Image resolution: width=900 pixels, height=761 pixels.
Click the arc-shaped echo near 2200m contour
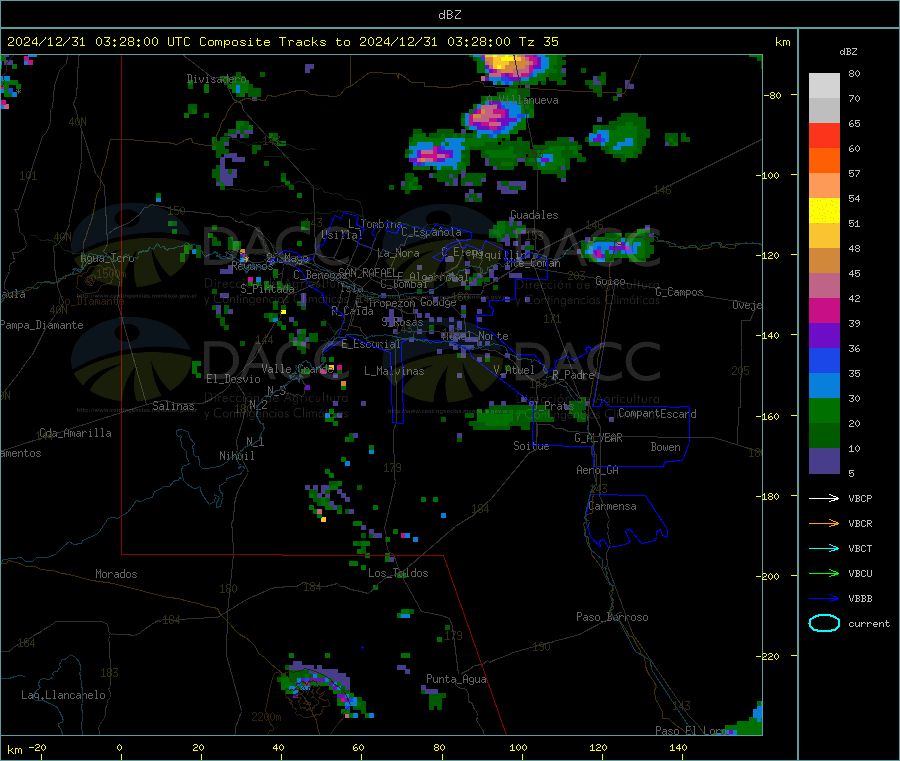[x=324, y=689]
